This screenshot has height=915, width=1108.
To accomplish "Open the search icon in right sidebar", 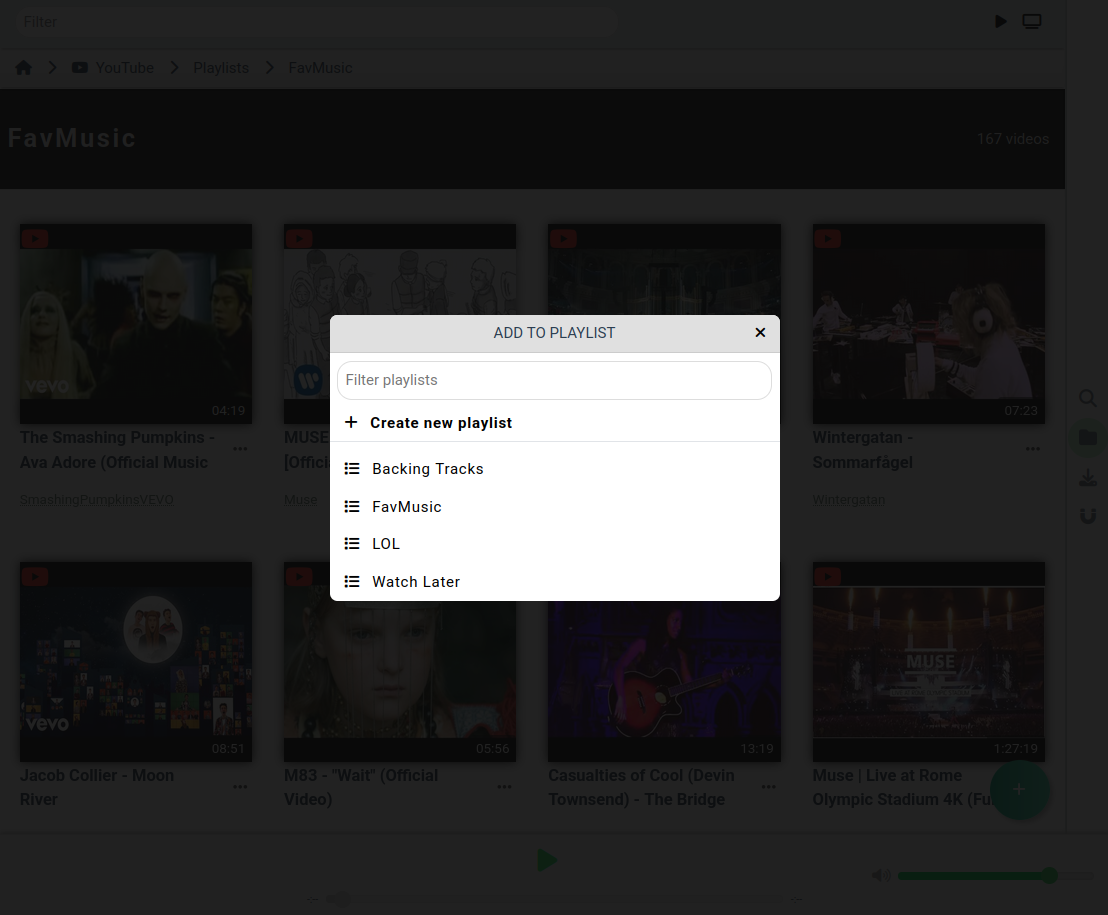I will (1088, 399).
